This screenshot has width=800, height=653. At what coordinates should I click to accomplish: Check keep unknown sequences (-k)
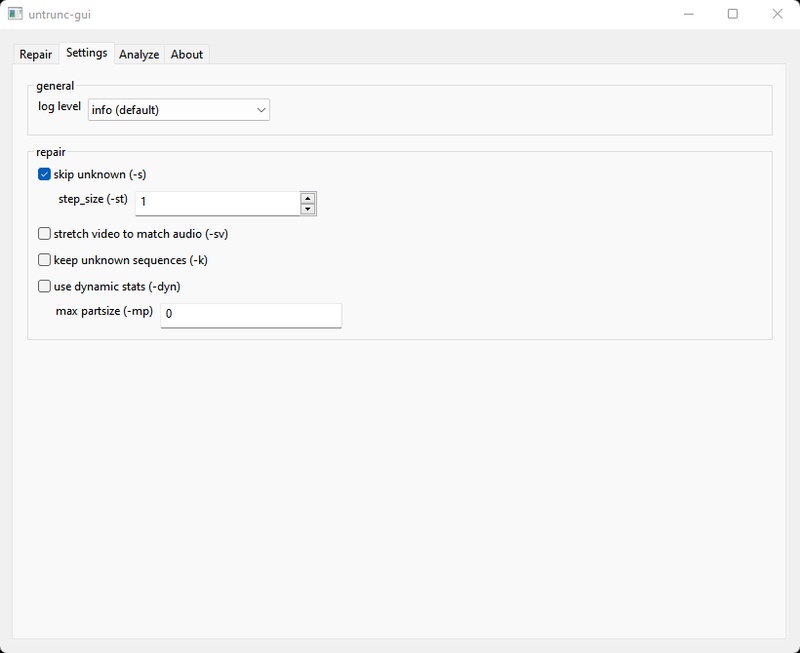click(42, 261)
